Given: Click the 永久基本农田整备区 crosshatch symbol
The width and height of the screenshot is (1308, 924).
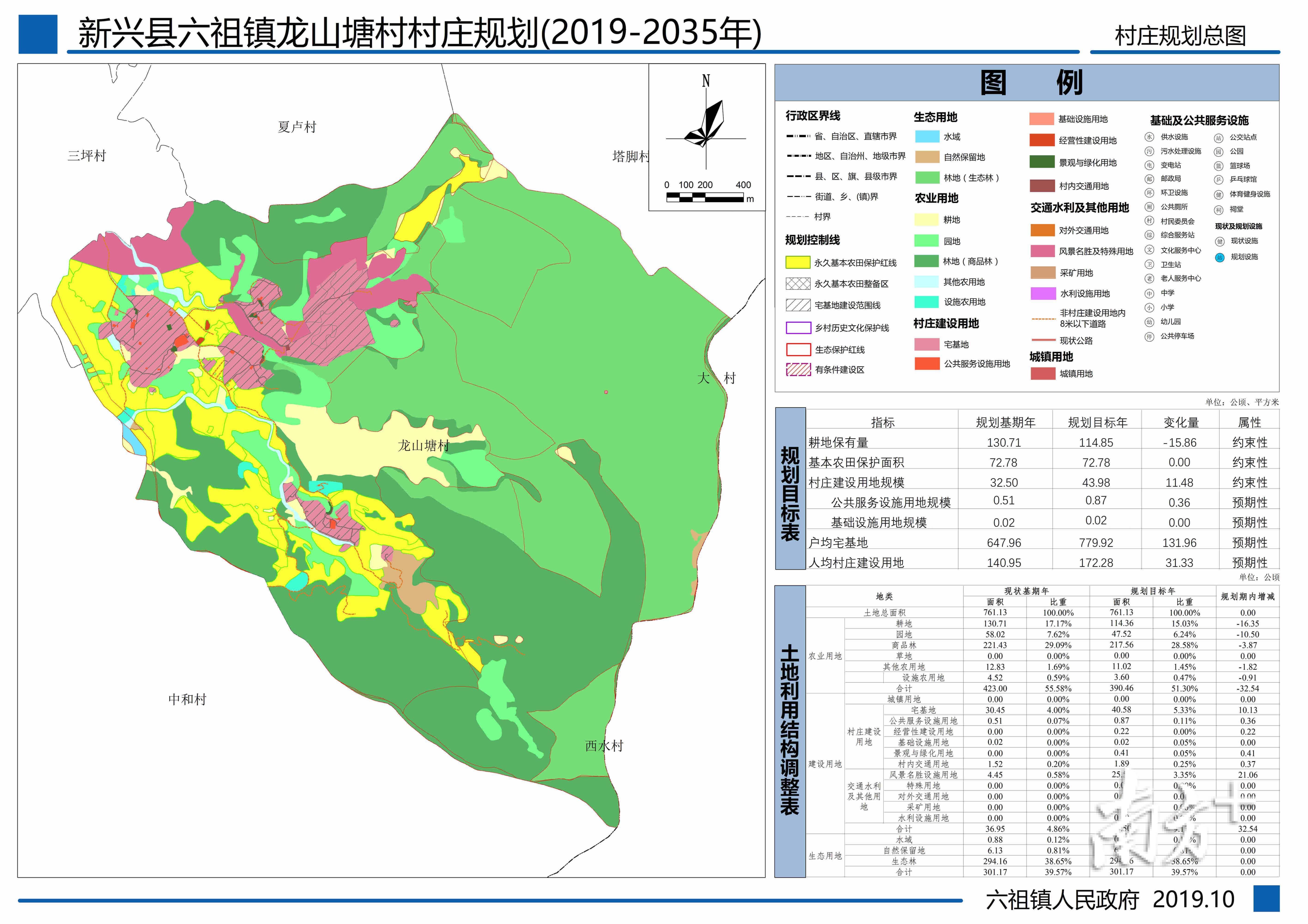Looking at the screenshot, I should point(798,284).
